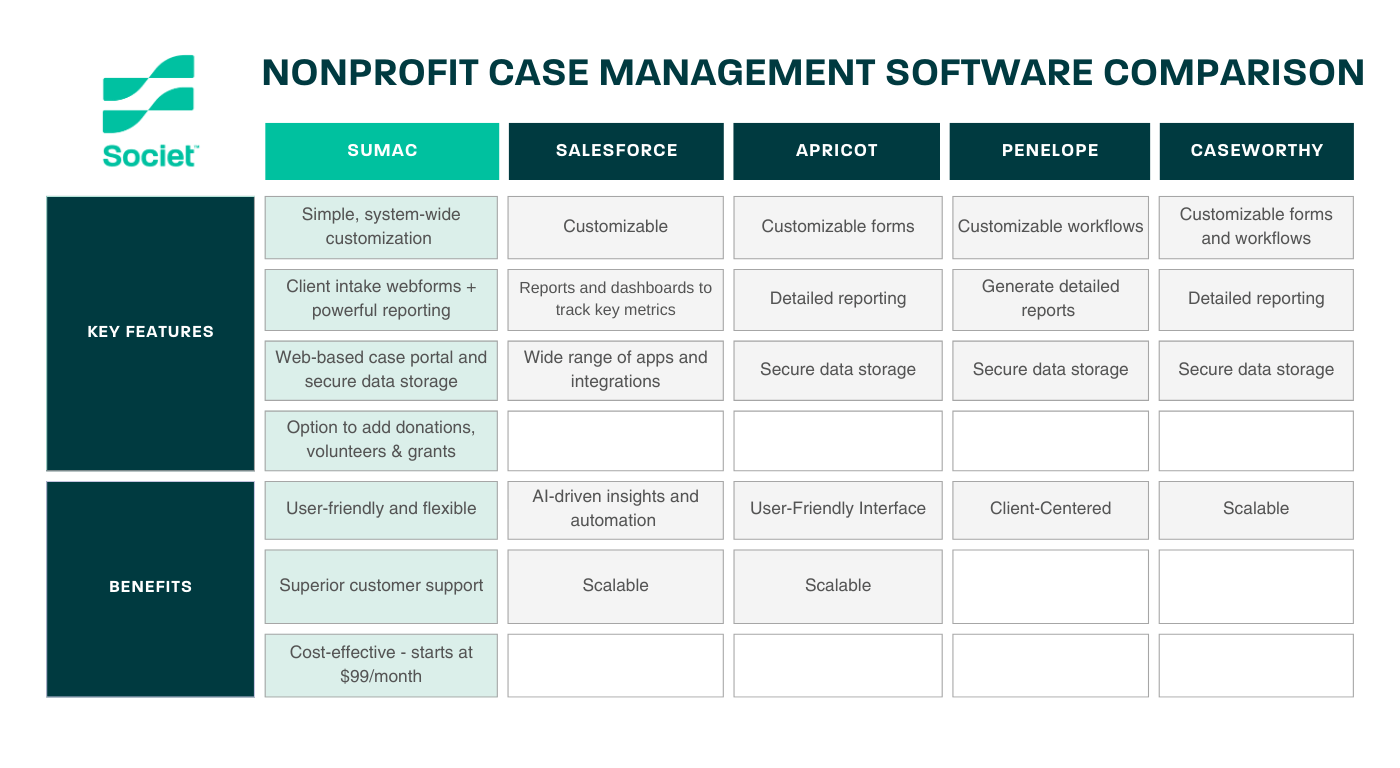Image resolution: width=1400 pixels, height=768 pixels.
Task: Select the SALESFORCE column header
Action: 615,150
